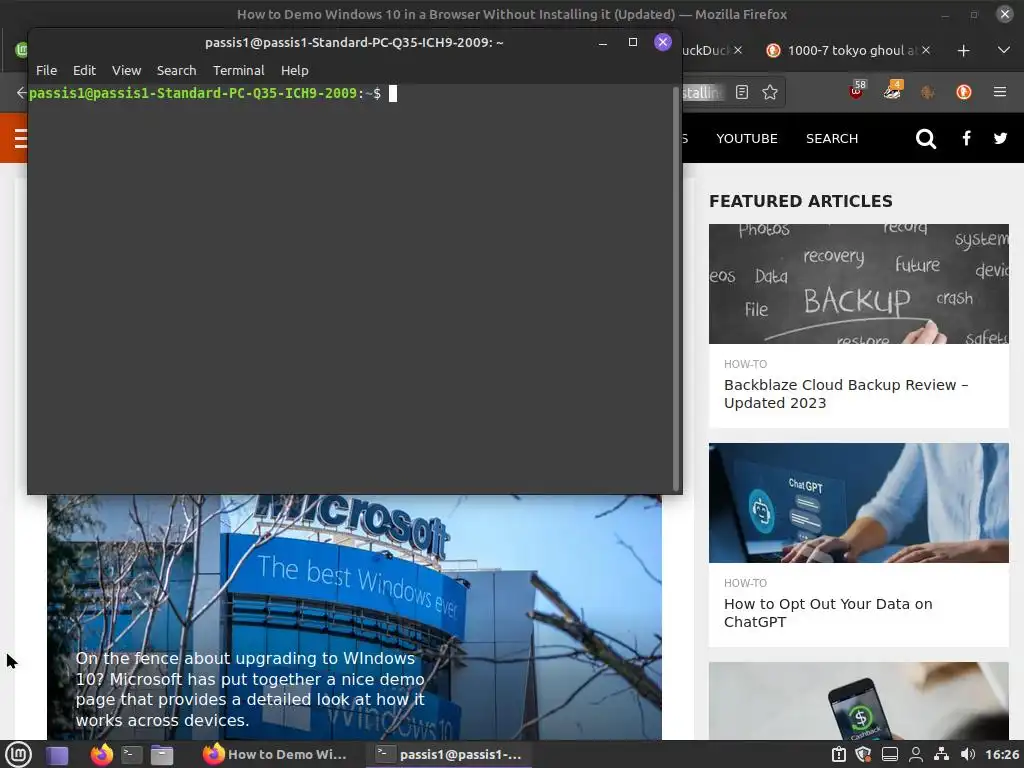Open the Search menu in terminal

tap(176, 71)
